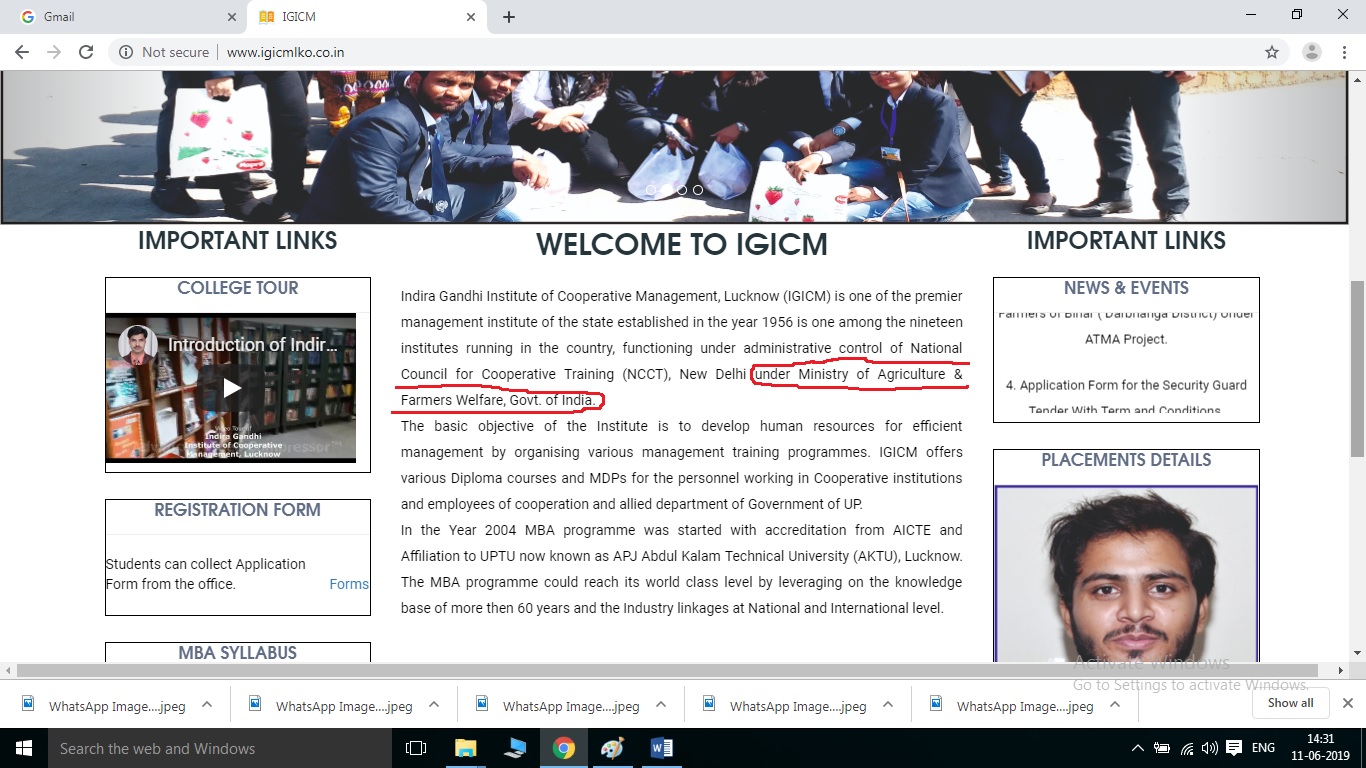Click the WELCOME TO IGICM heading

682,244
